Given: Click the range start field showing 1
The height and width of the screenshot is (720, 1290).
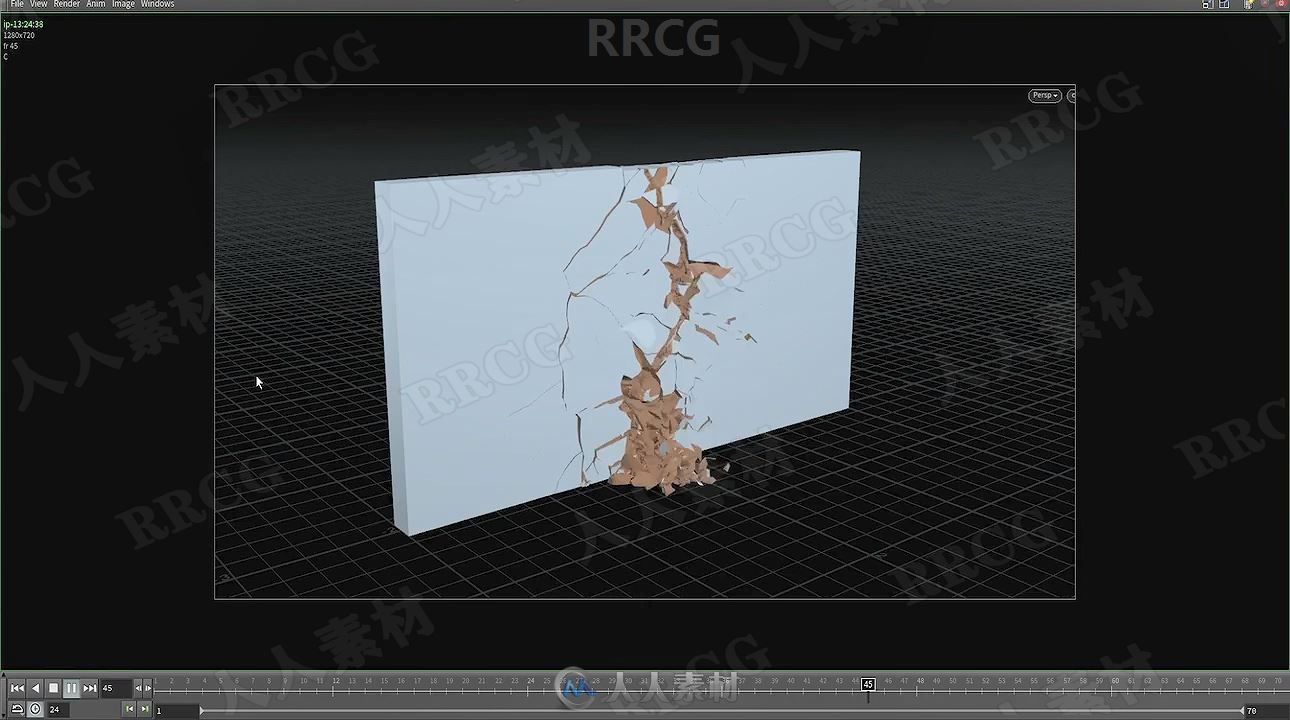Looking at the screenshot, I should coord(175,710).
